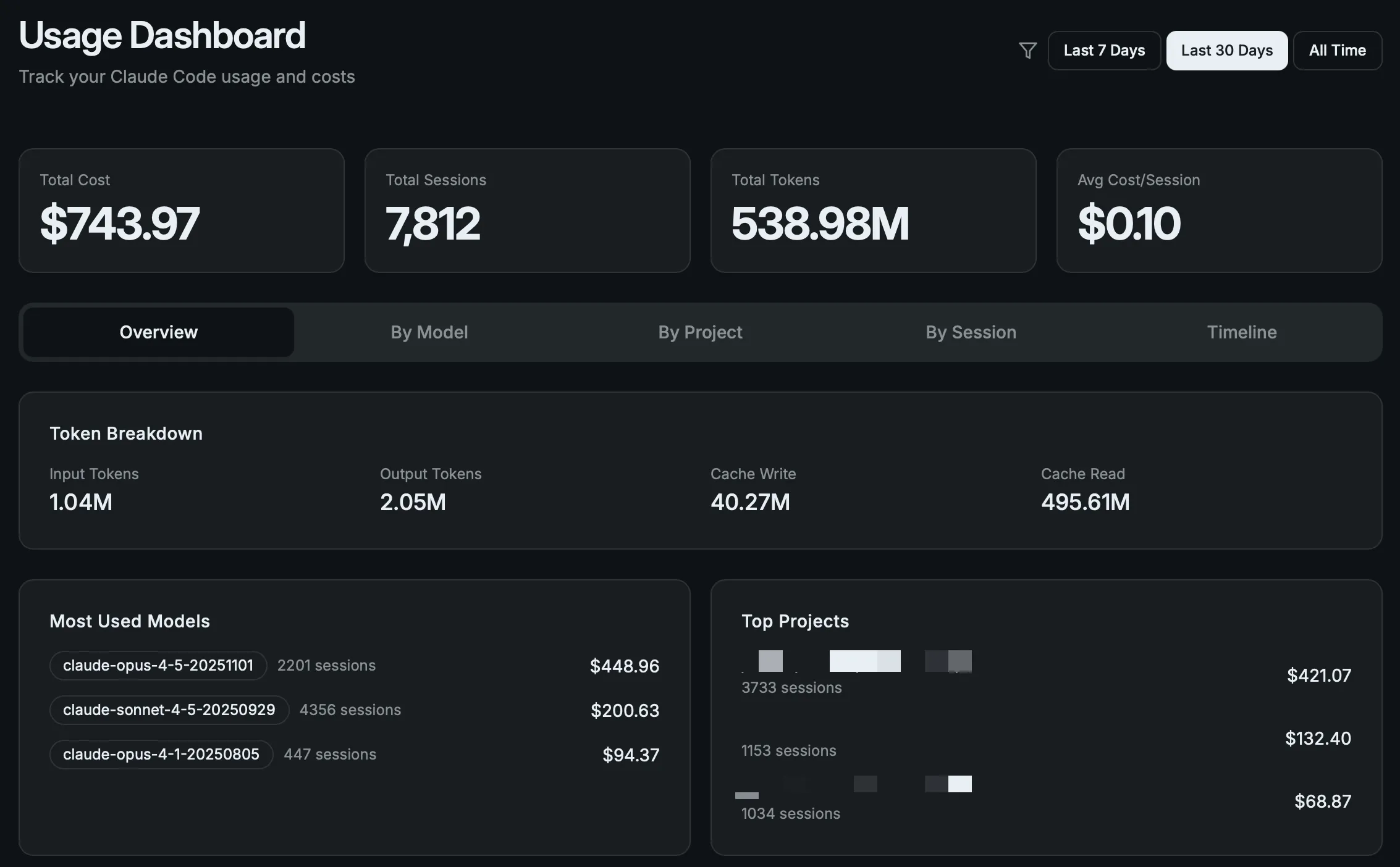Click the Total Sessions 7,812 card
Viewport: 1400px width, 867px height.
coord(527,211)
